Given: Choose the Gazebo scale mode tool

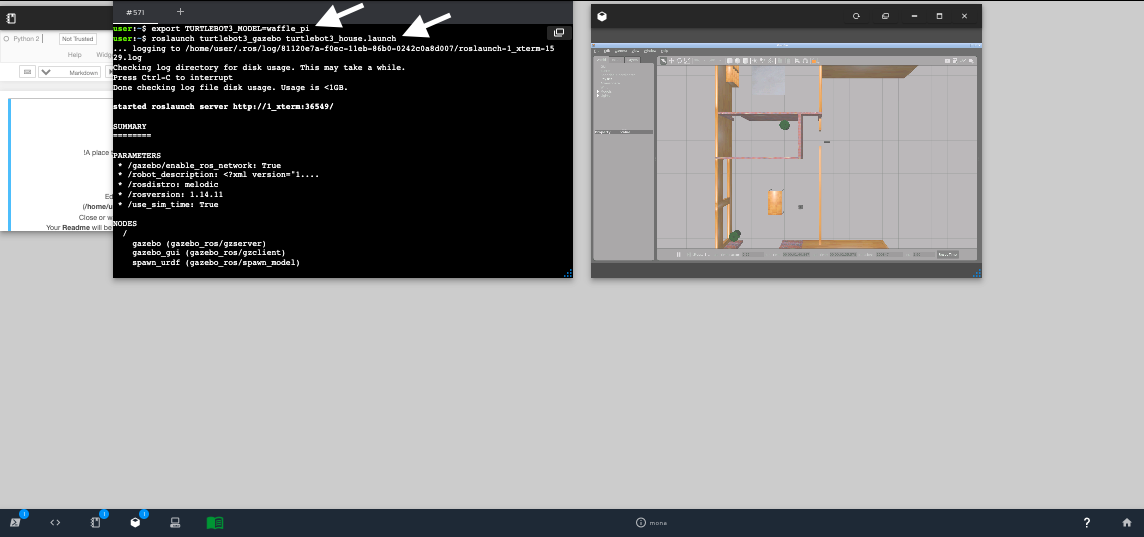Looking at the screenshot, I should coord(687,61).
